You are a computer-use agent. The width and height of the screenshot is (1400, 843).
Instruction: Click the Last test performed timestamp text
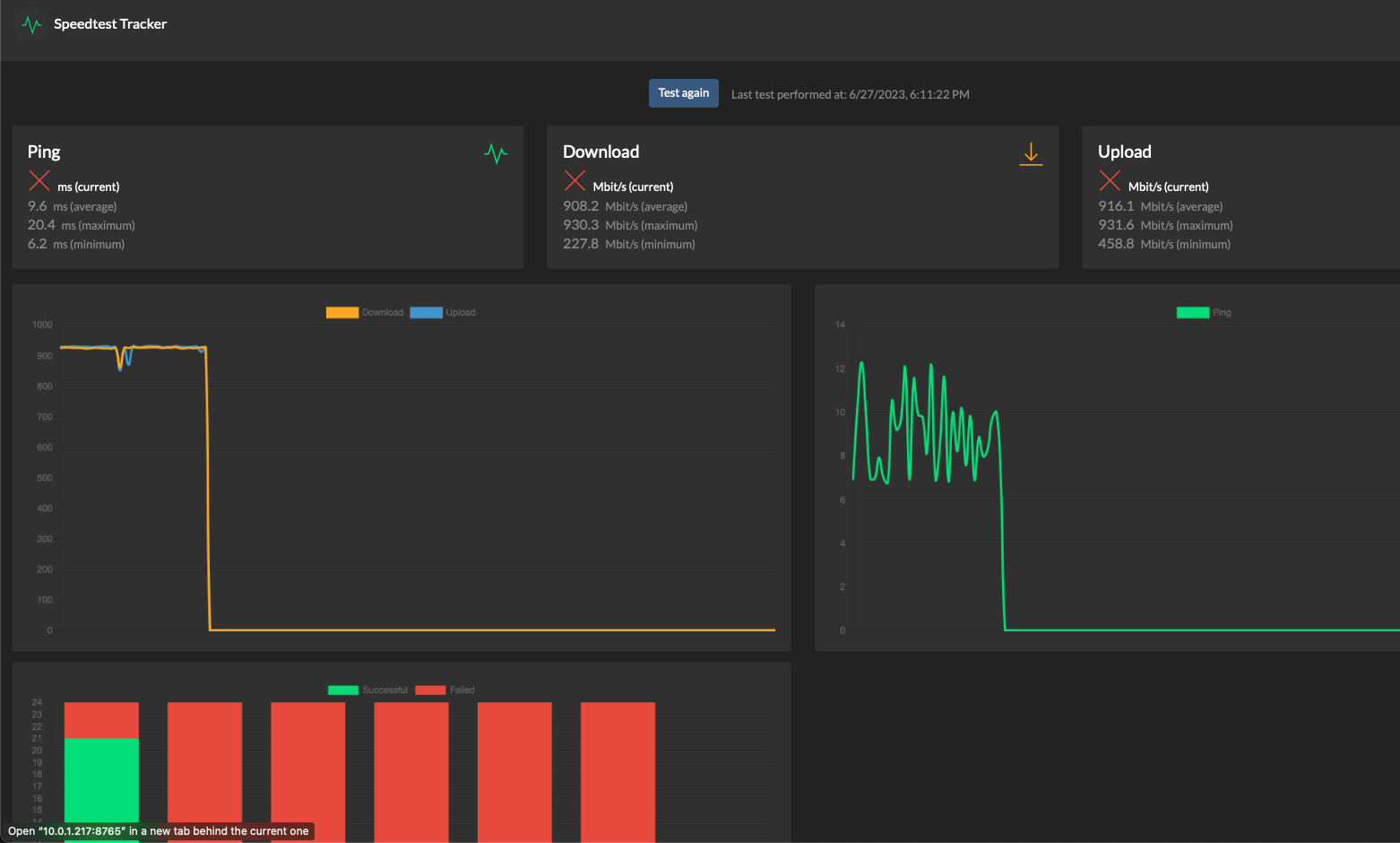point(851,94)
